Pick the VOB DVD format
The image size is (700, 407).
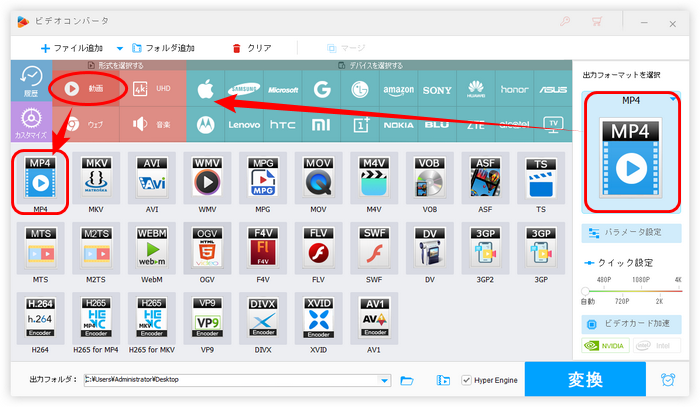point(429,178)
